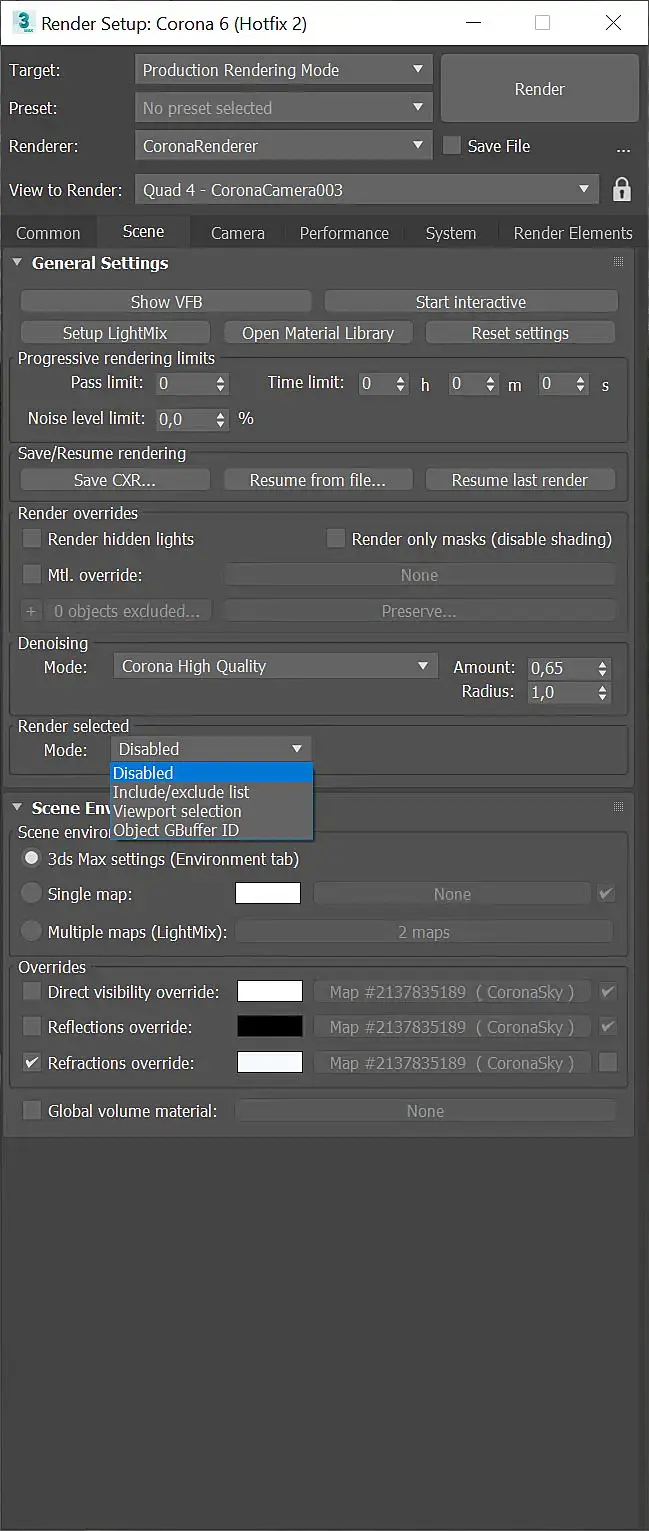
Task: Click the General Settings rollout grip icon
Action: click(618, 262)
